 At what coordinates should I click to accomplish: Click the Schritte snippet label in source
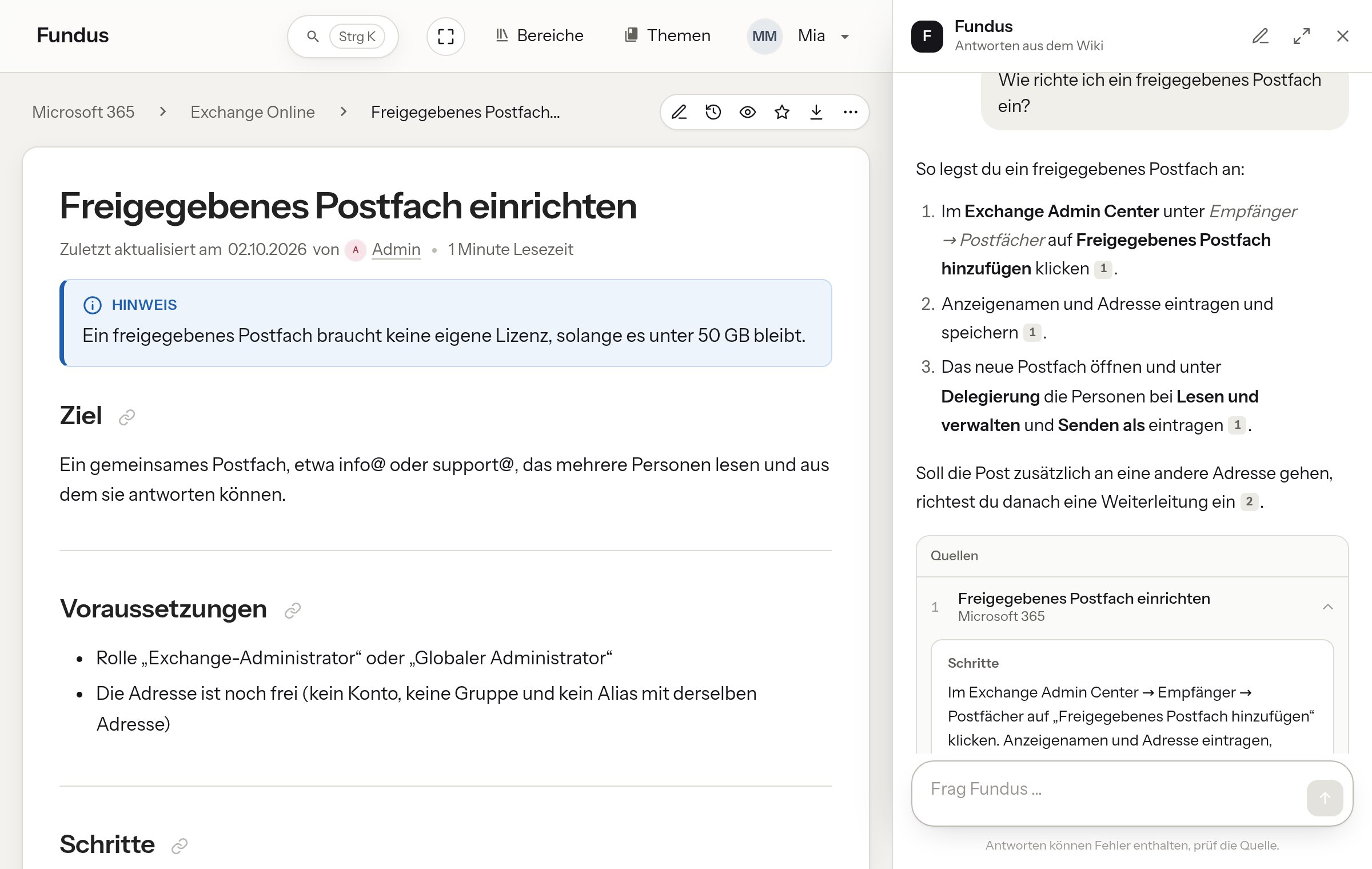pos(973,663)
